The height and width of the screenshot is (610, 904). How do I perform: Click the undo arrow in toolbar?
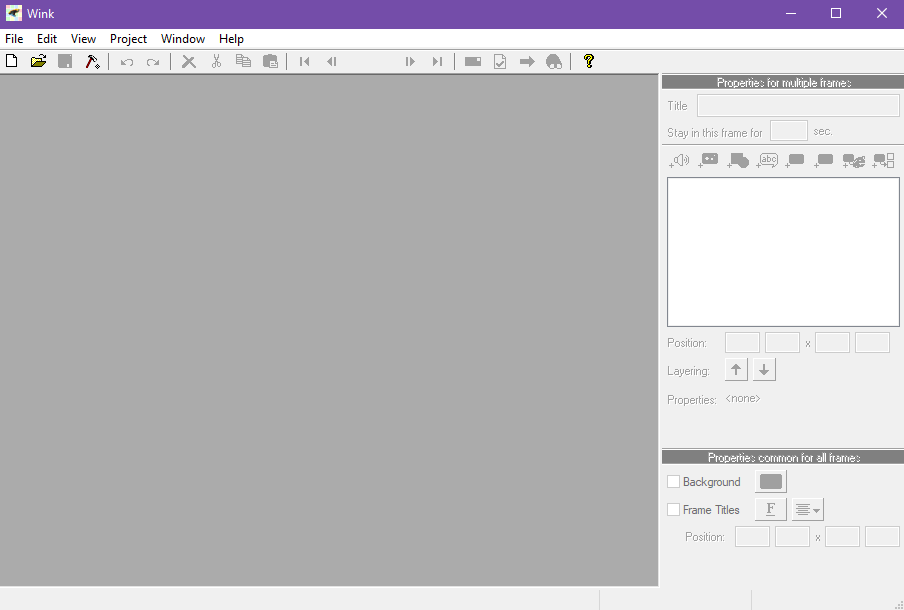point(127,62)
